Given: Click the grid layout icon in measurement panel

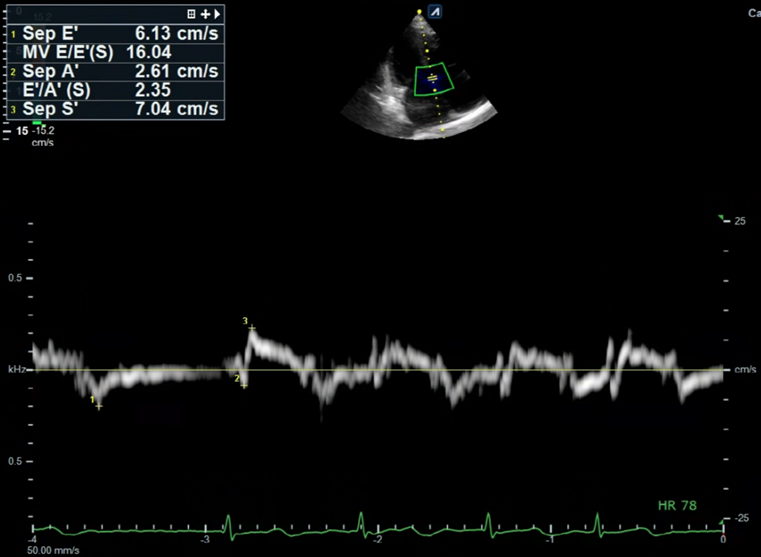Looking at the screenshot, I should [x=191, y=14].
